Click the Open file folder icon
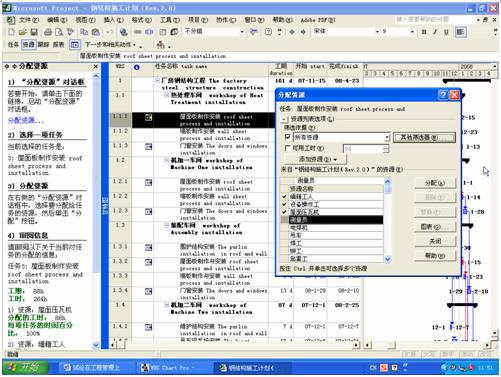 (22, 32)
